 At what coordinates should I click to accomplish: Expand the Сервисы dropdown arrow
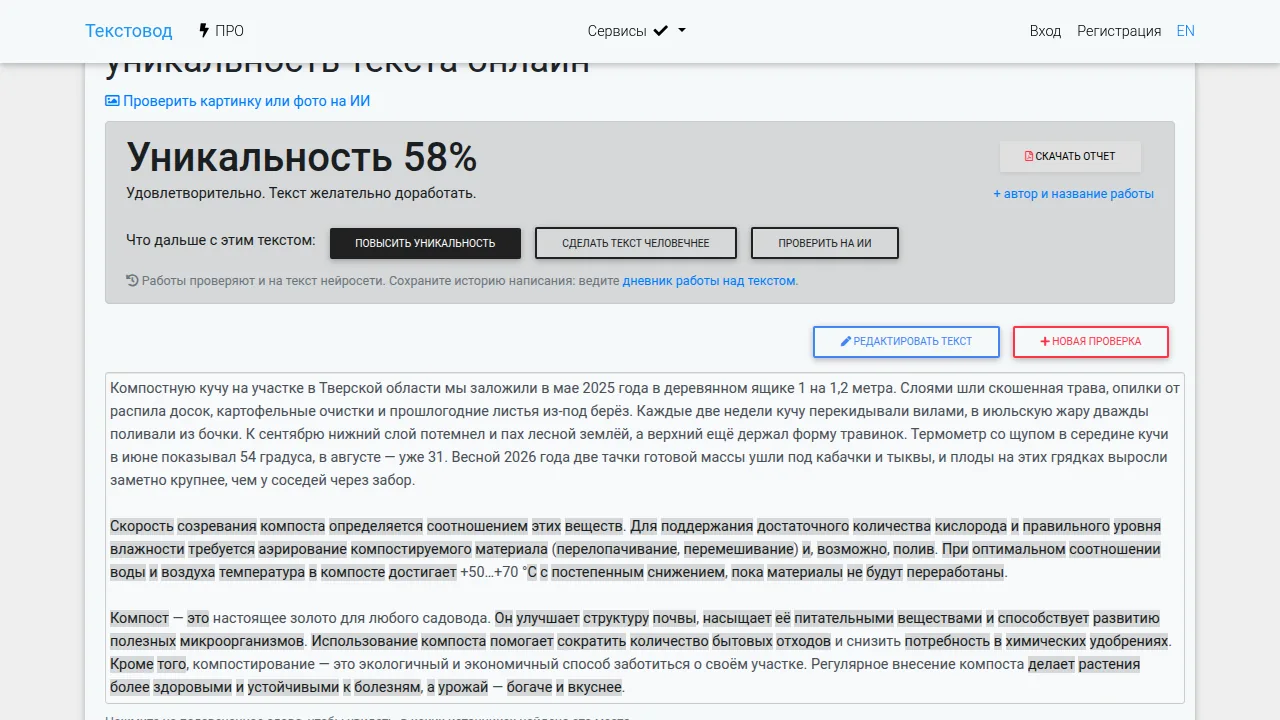[682, 31]
